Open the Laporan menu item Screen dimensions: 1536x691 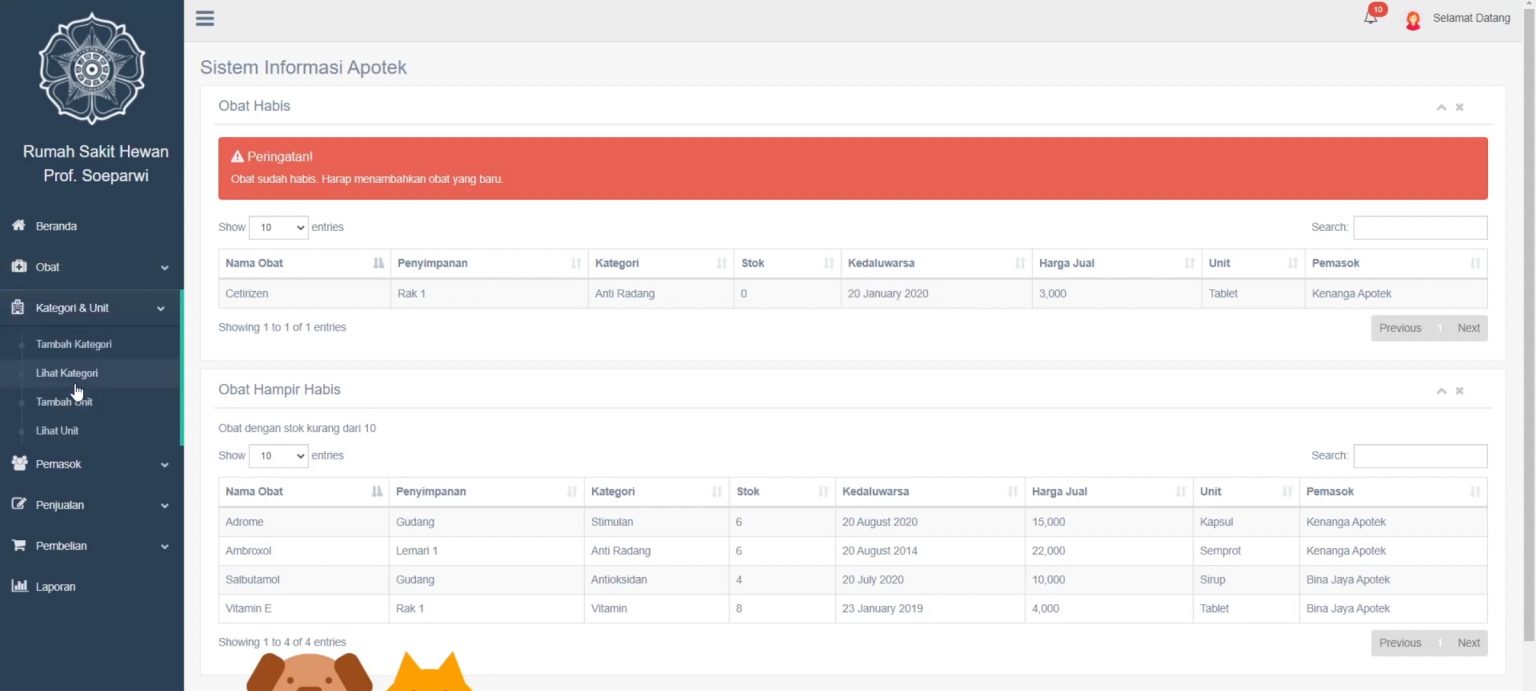55,587
